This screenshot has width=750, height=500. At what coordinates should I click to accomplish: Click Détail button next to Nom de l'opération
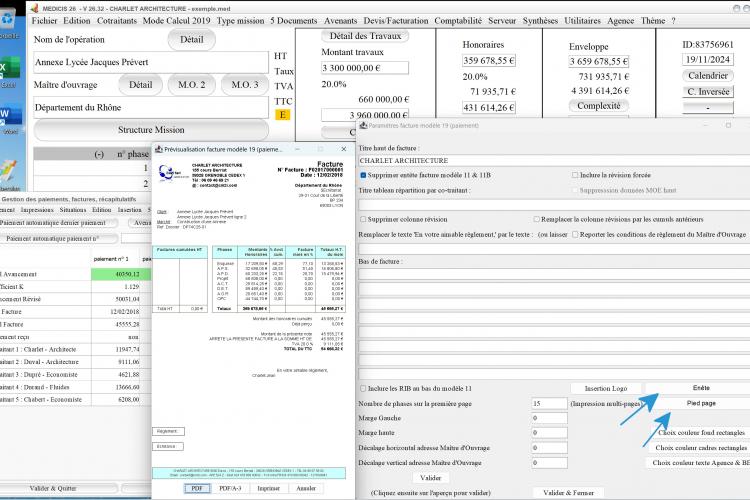pyautogui.click(x=191, y=40)
